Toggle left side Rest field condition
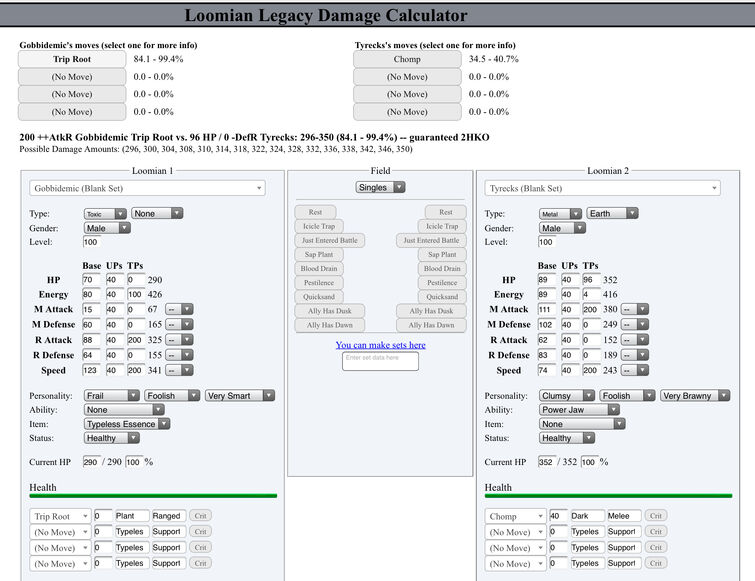This screenshot has height=581, width=755. pyautogui.click(x=315, y=212)
